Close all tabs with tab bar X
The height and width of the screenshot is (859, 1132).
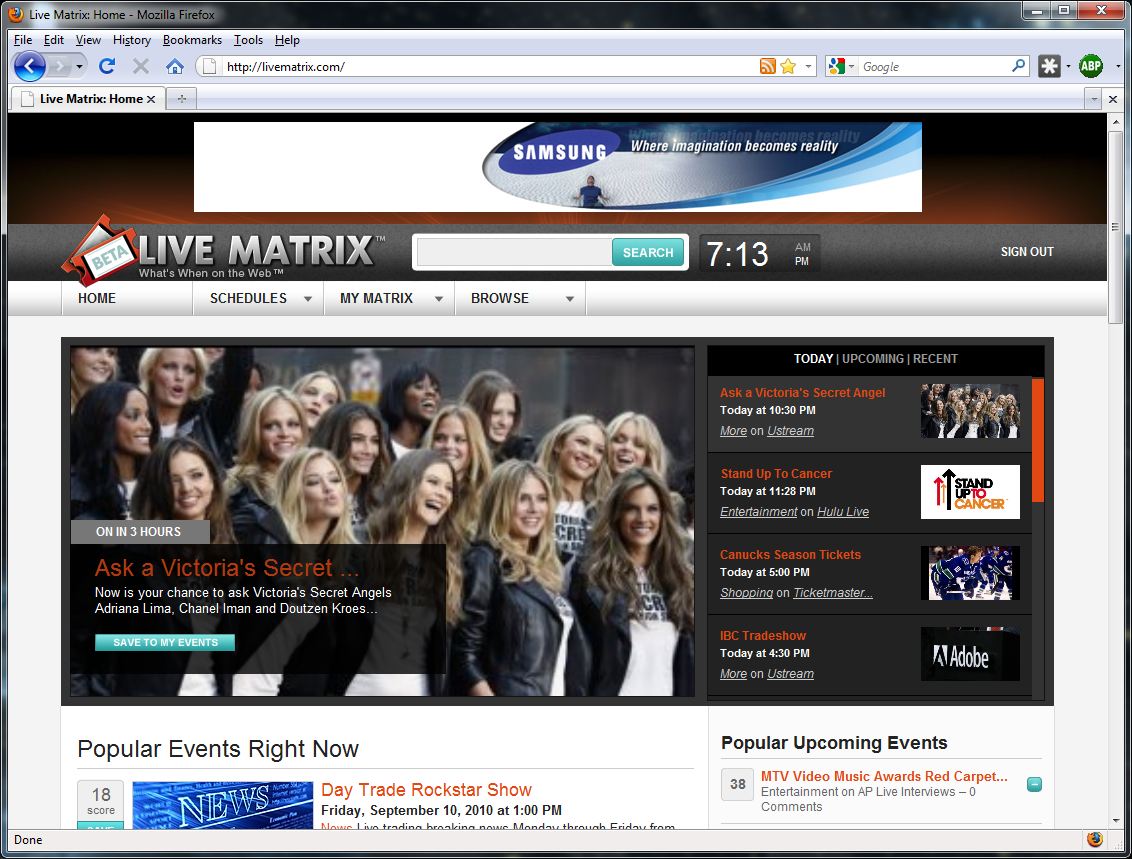tap(1113, 99)
